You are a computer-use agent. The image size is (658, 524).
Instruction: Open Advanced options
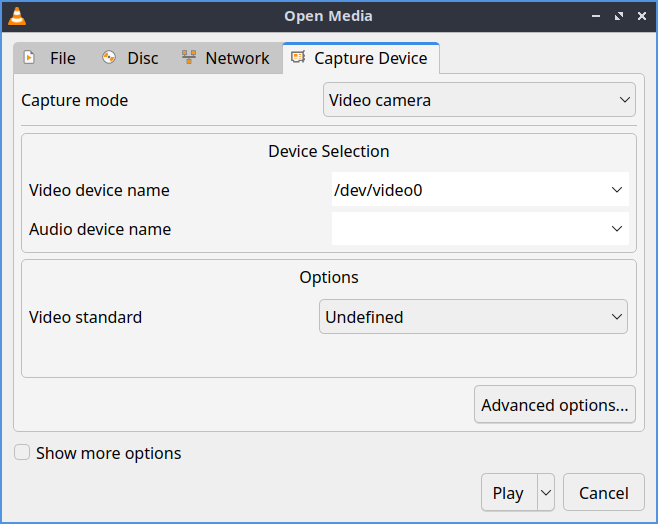click(554, 405)
